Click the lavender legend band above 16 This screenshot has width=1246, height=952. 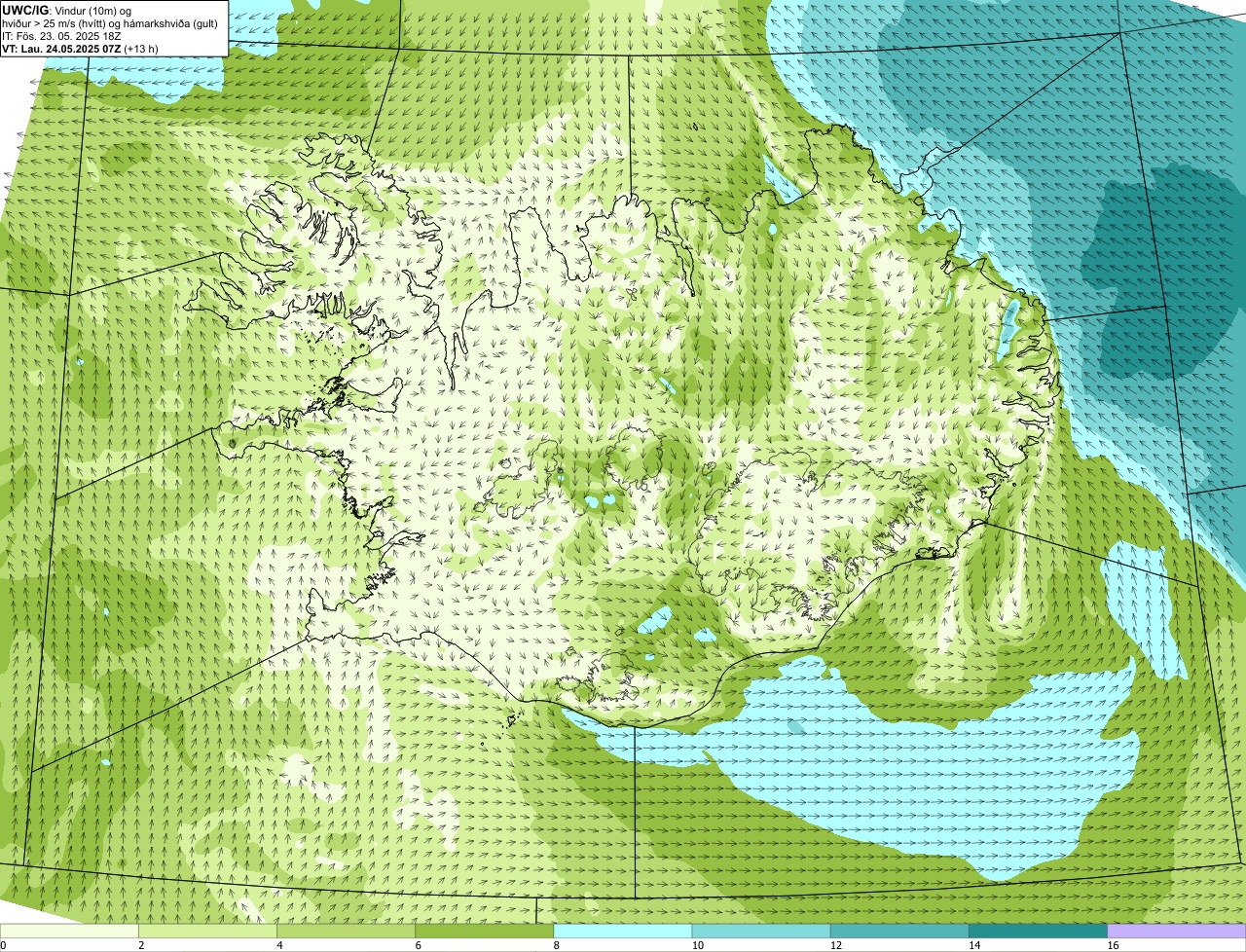pyautogui.click(x=1177, y=931)
